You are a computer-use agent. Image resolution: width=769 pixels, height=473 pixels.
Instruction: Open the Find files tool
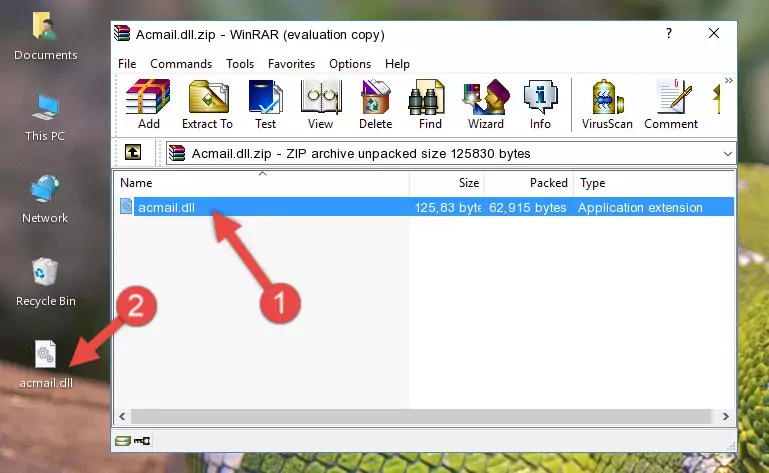pos(430,104)
